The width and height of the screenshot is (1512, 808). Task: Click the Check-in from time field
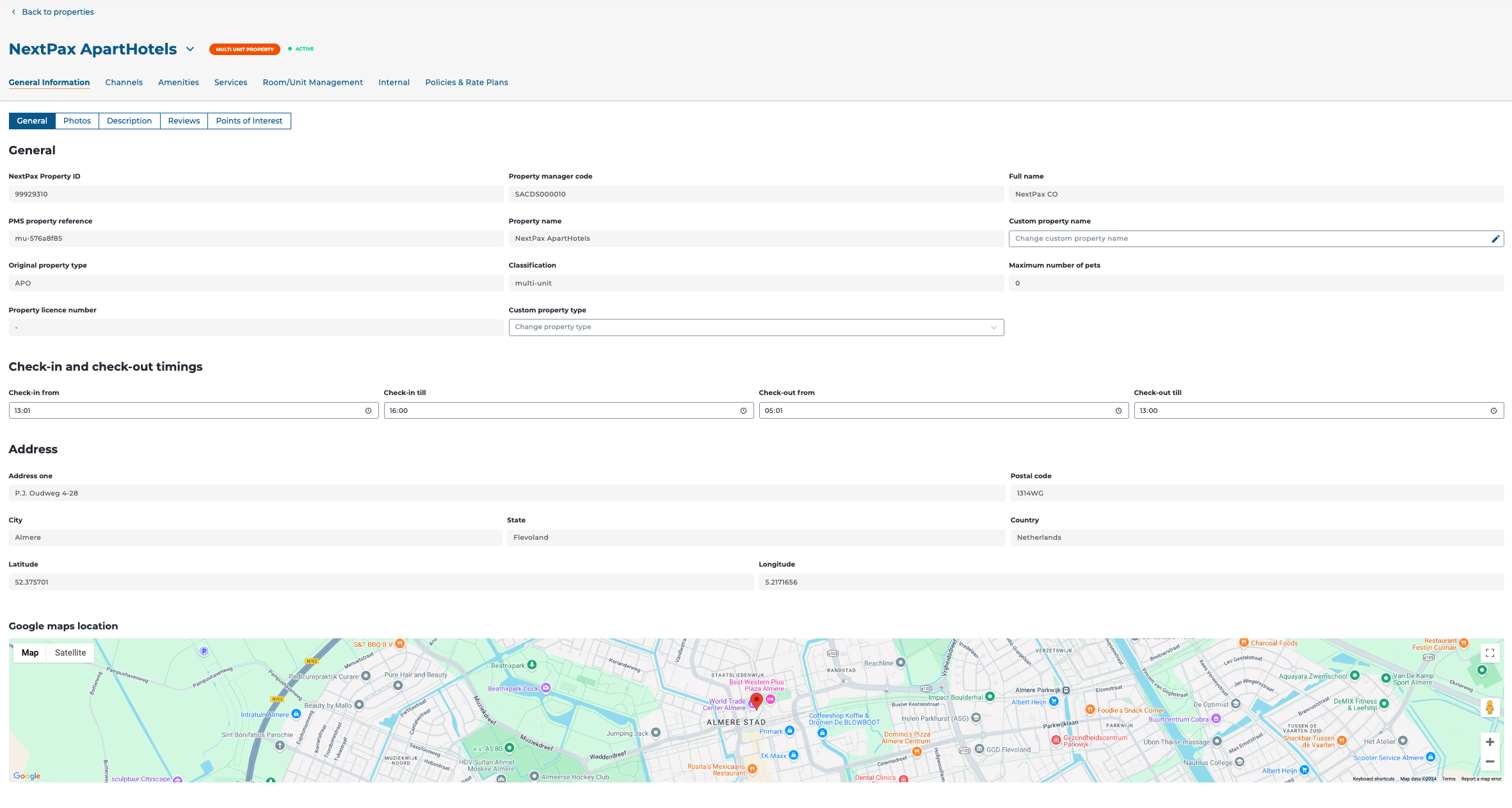pyautogui.click(x=193, y=410)
